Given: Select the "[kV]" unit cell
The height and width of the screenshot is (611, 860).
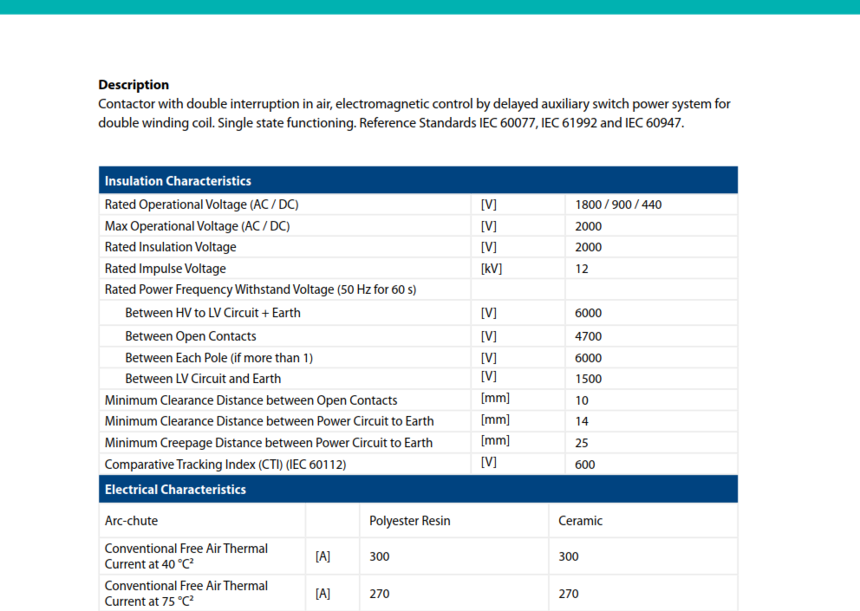Looking at the screenshot, I should pyautogui.click(x=491, y=269).
